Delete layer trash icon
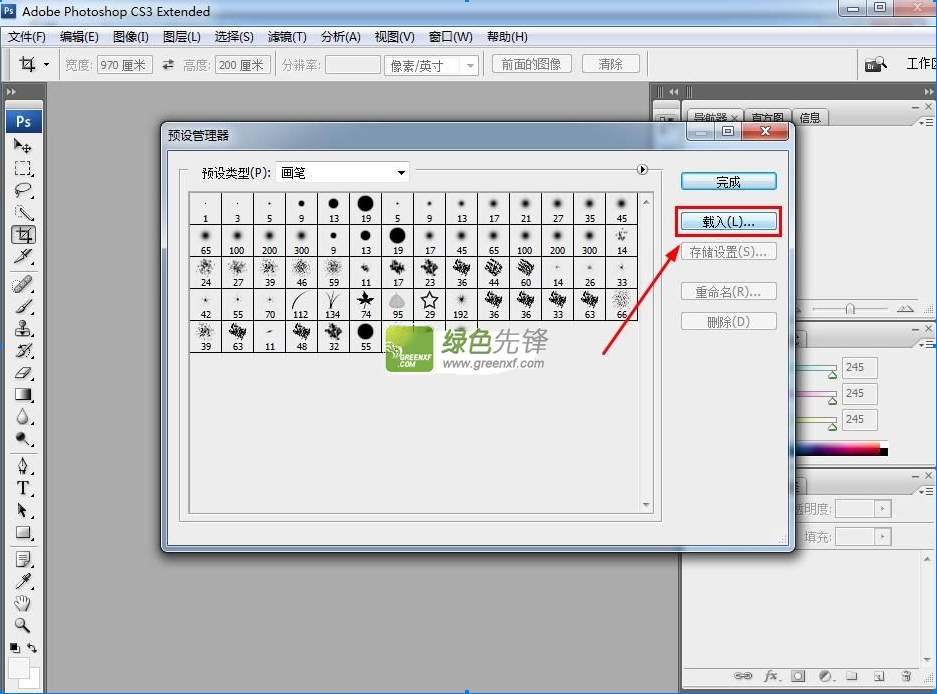This screenshot has height=694, width=937. (x=907, y=676)
